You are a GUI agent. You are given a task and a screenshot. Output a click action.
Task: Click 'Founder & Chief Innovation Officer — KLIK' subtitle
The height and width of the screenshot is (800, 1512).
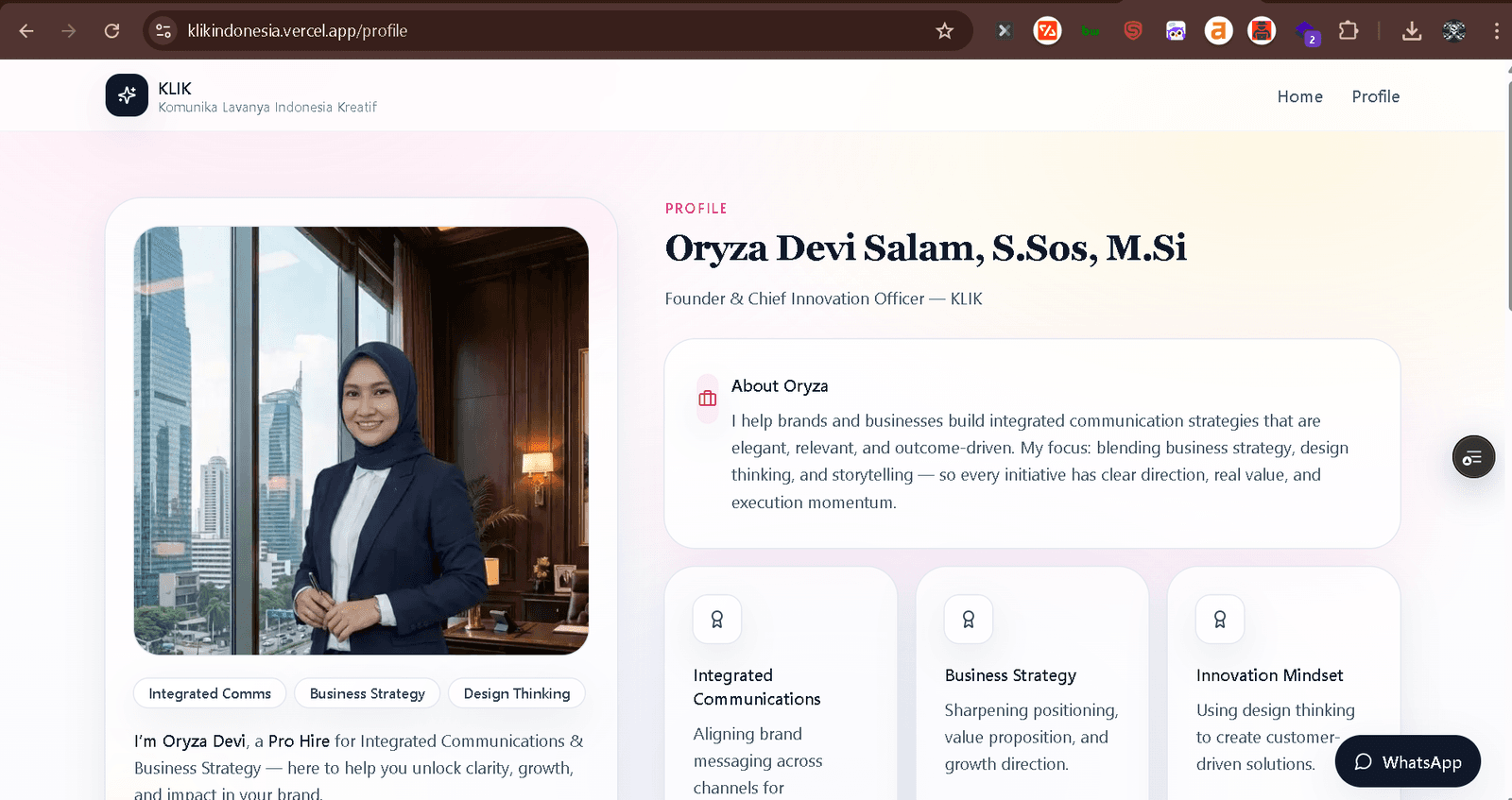[824, 298]
